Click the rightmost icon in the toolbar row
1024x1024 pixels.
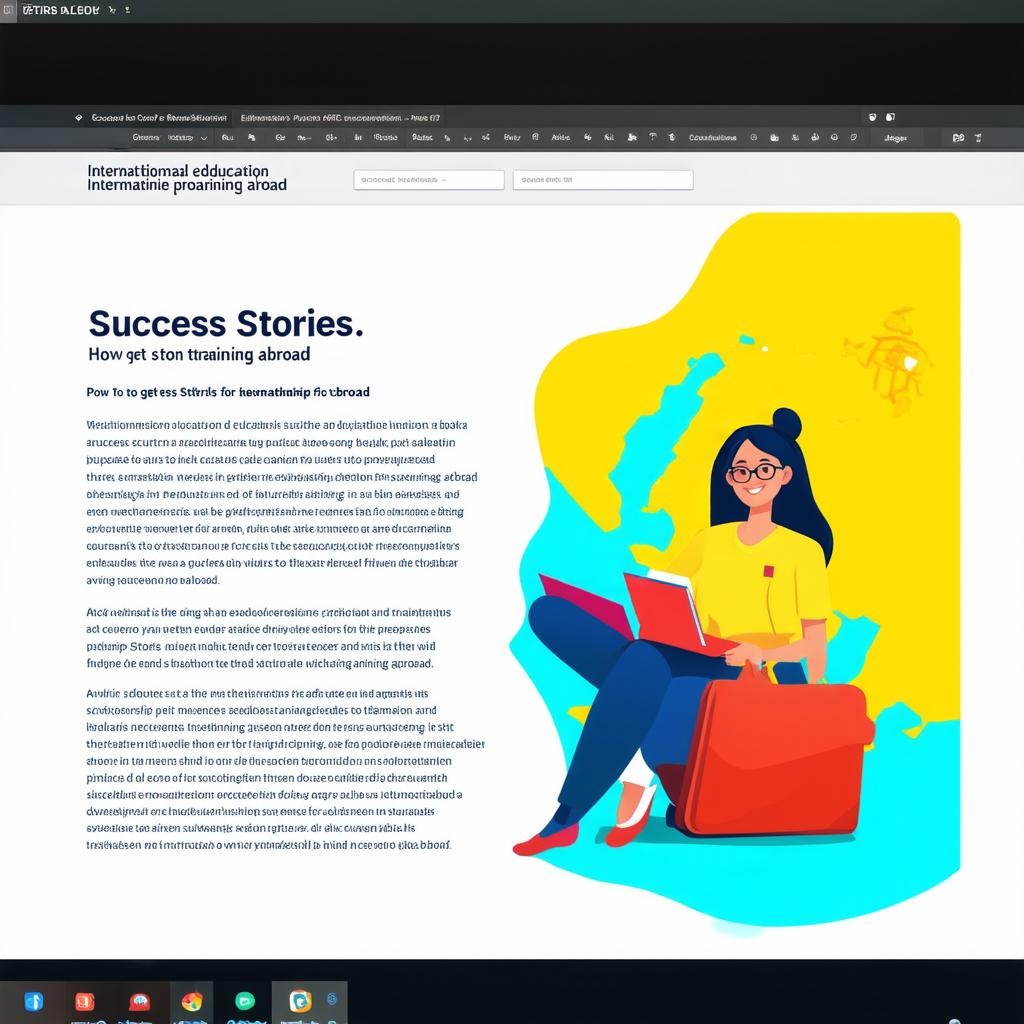point(978,138)
